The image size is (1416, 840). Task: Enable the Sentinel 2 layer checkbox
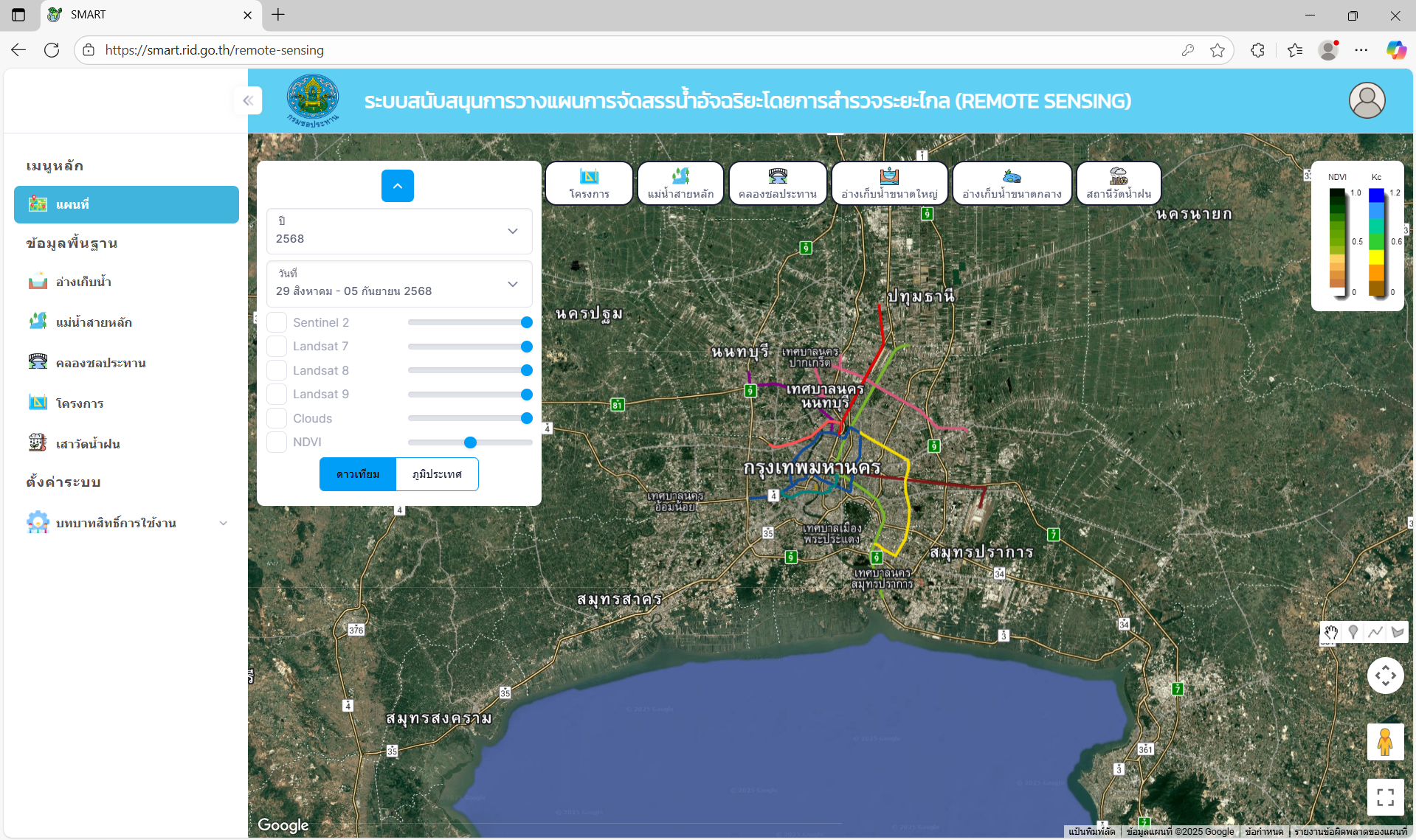tap(277, 322)
